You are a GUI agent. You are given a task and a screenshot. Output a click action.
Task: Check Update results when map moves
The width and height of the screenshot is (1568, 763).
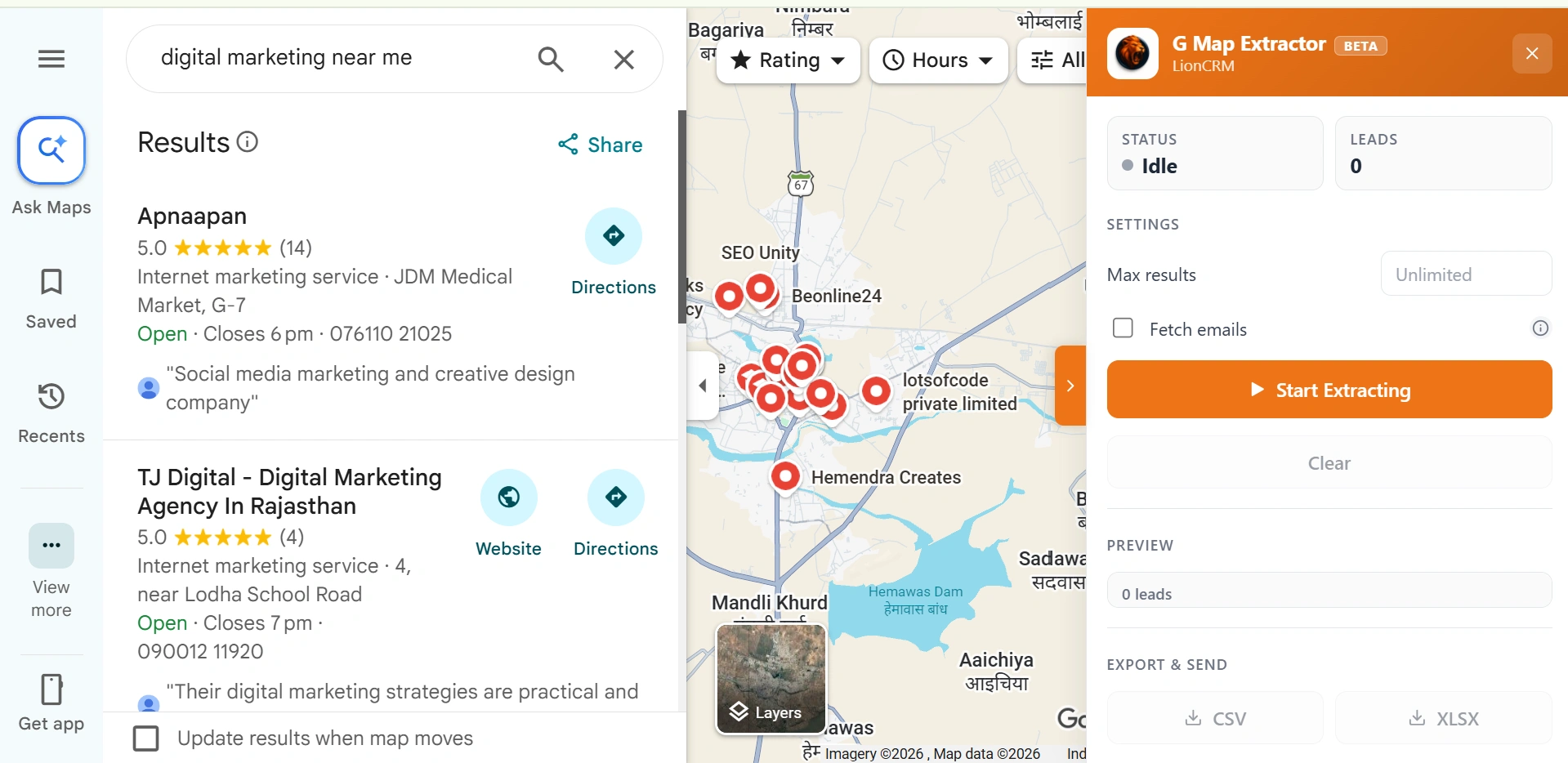point(146,738)
